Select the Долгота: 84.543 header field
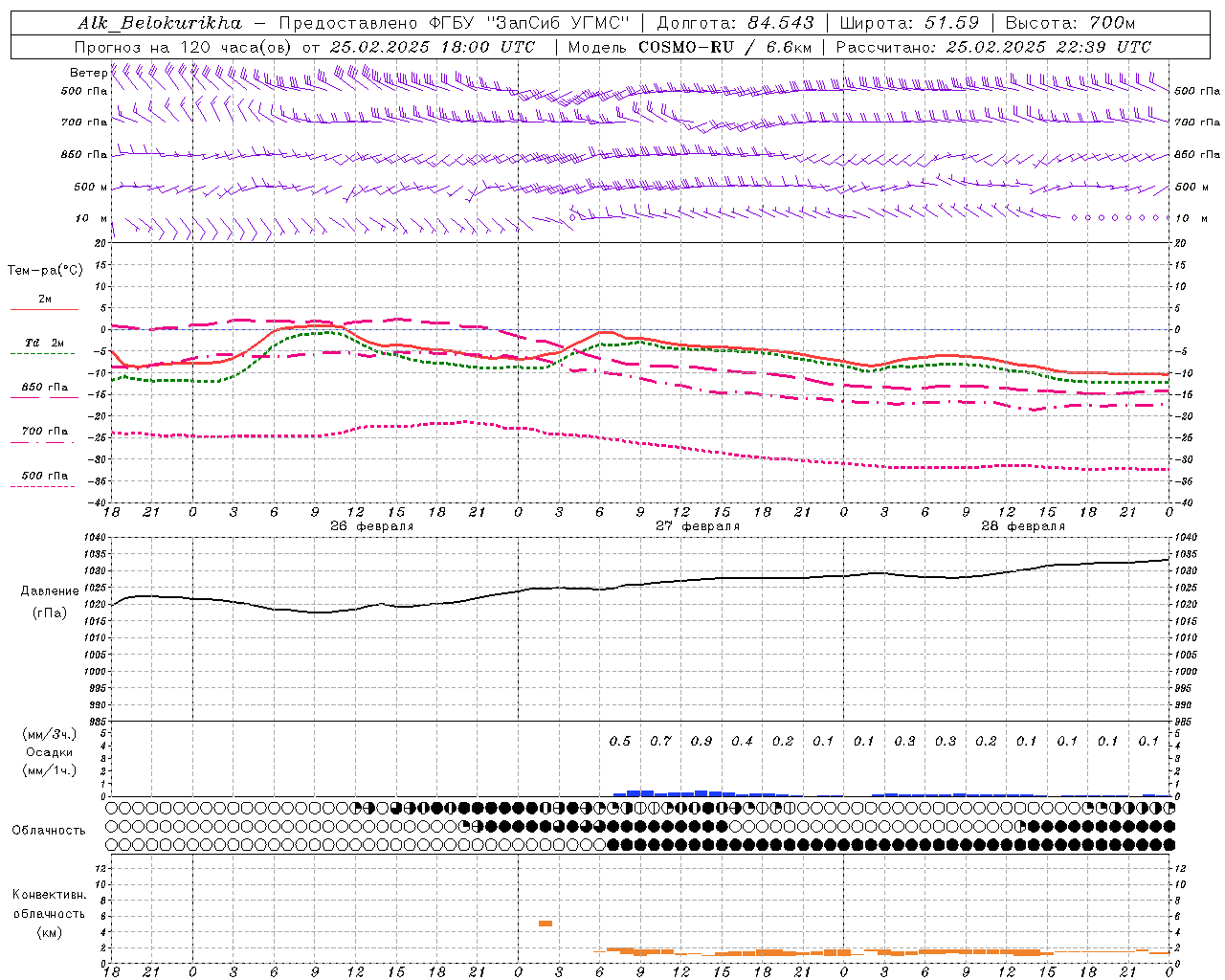 [x=735, y=23]
